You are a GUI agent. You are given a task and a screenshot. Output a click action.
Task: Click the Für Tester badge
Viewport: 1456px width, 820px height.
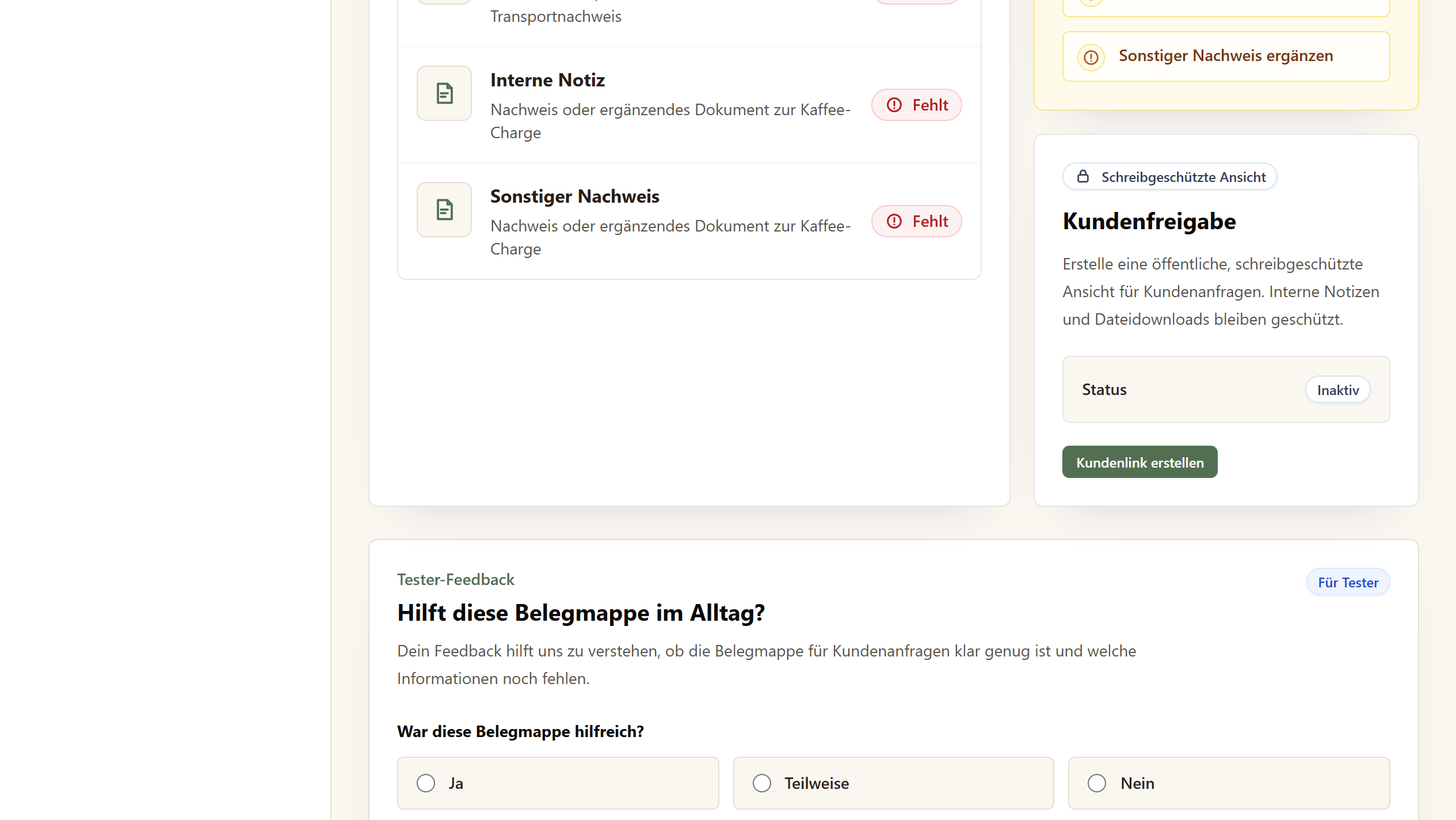tap(1348, 582)
